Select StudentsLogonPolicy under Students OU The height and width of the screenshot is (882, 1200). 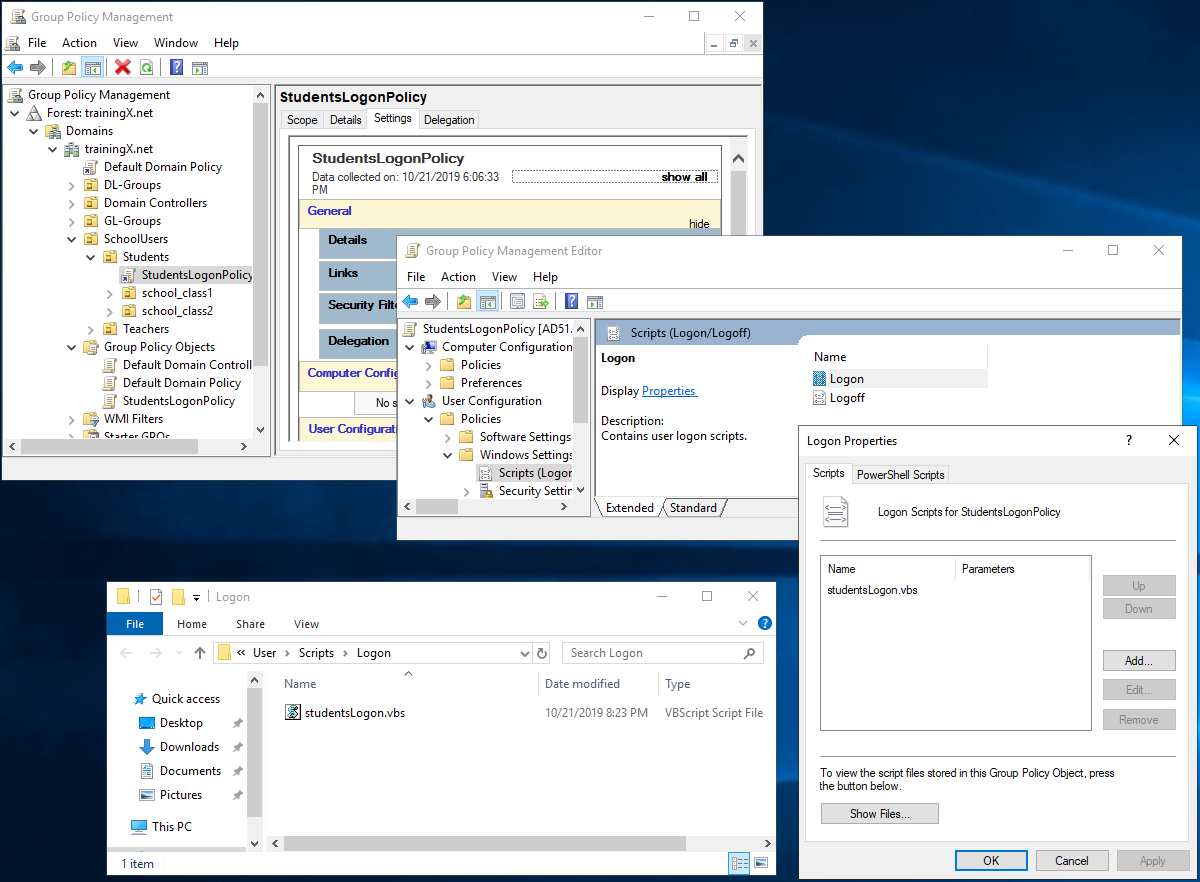point(197,275)
